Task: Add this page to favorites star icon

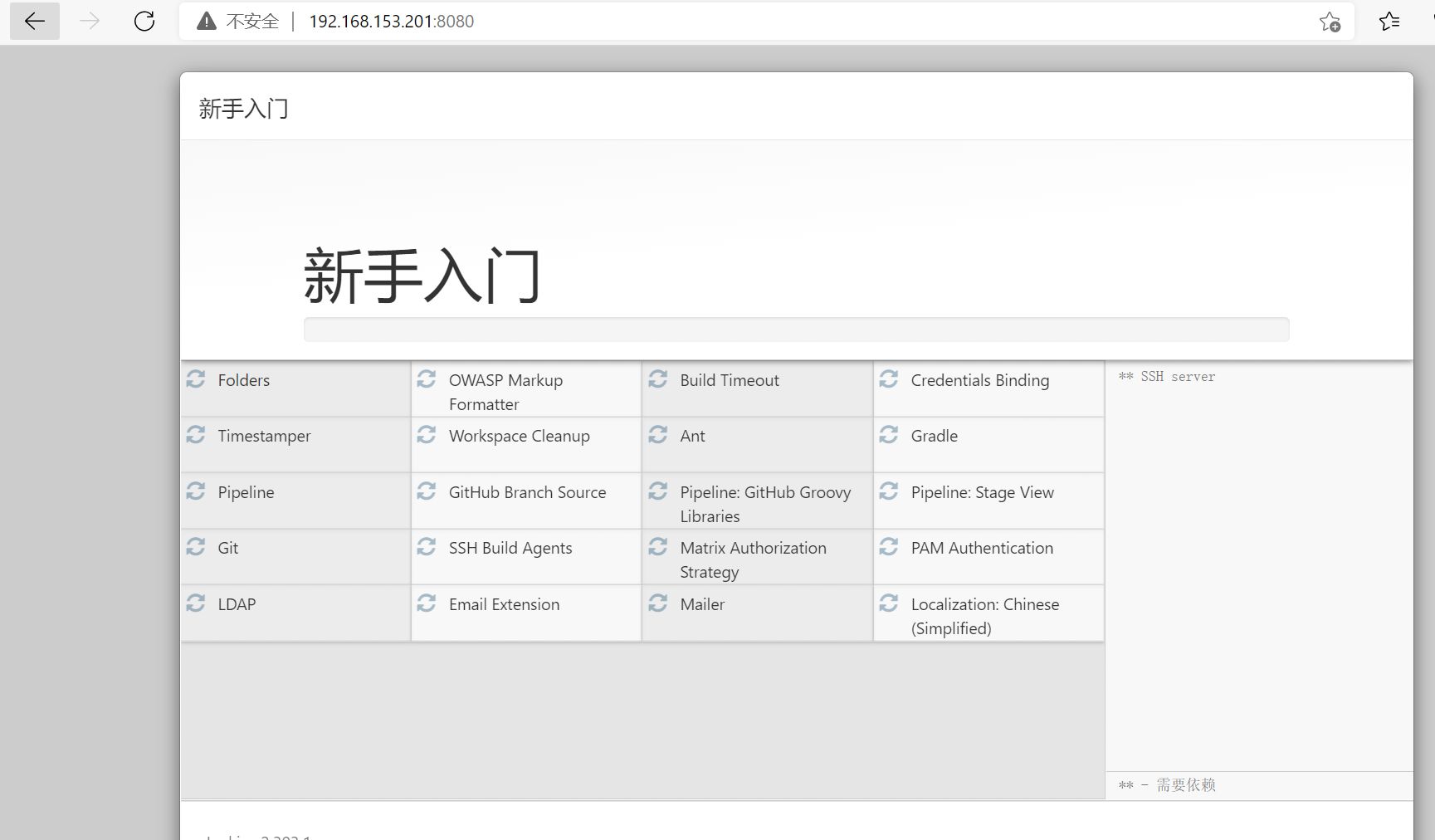Action: [1330, 22]
